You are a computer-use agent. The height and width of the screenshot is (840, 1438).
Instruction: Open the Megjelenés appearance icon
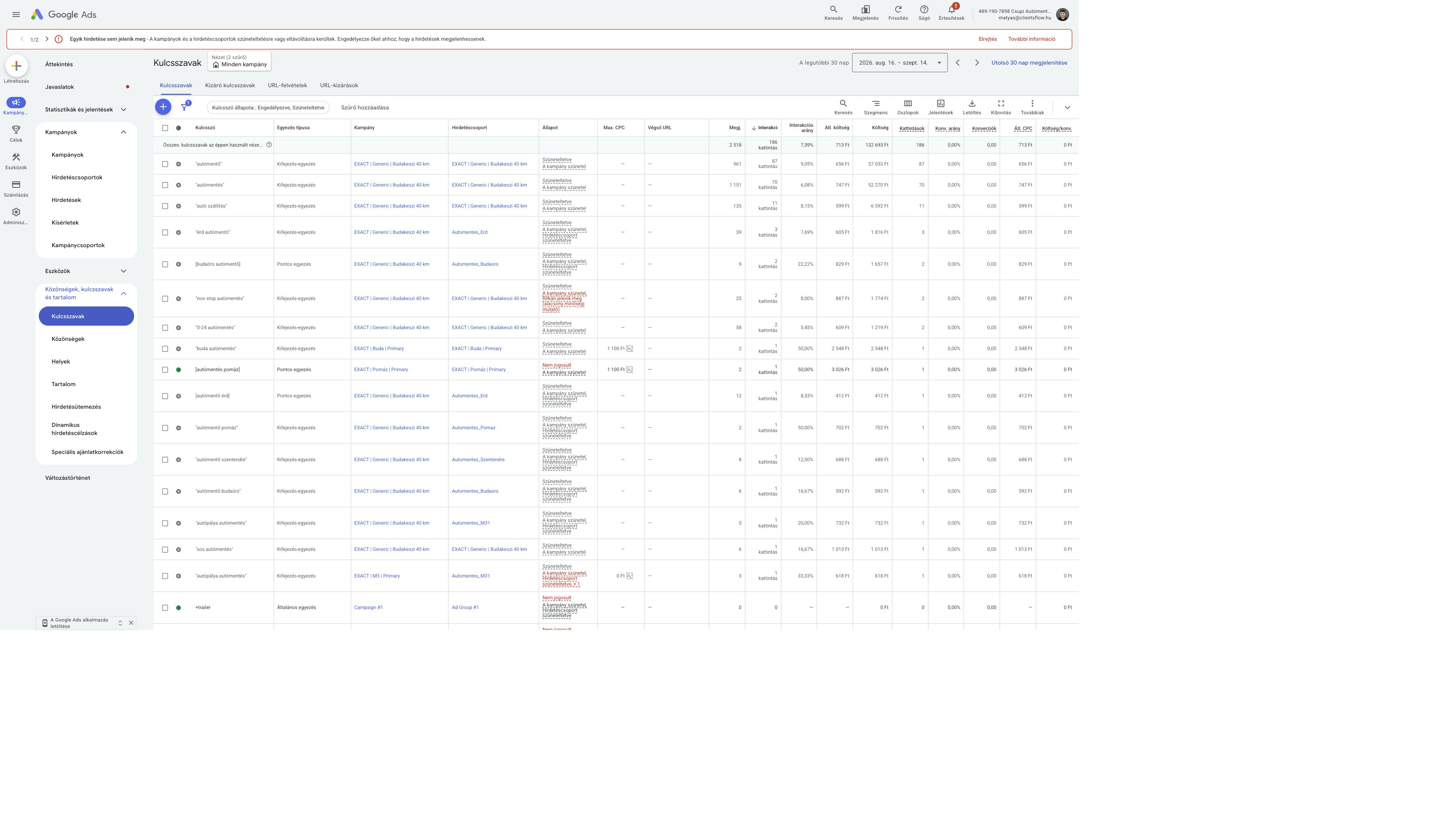865,13
